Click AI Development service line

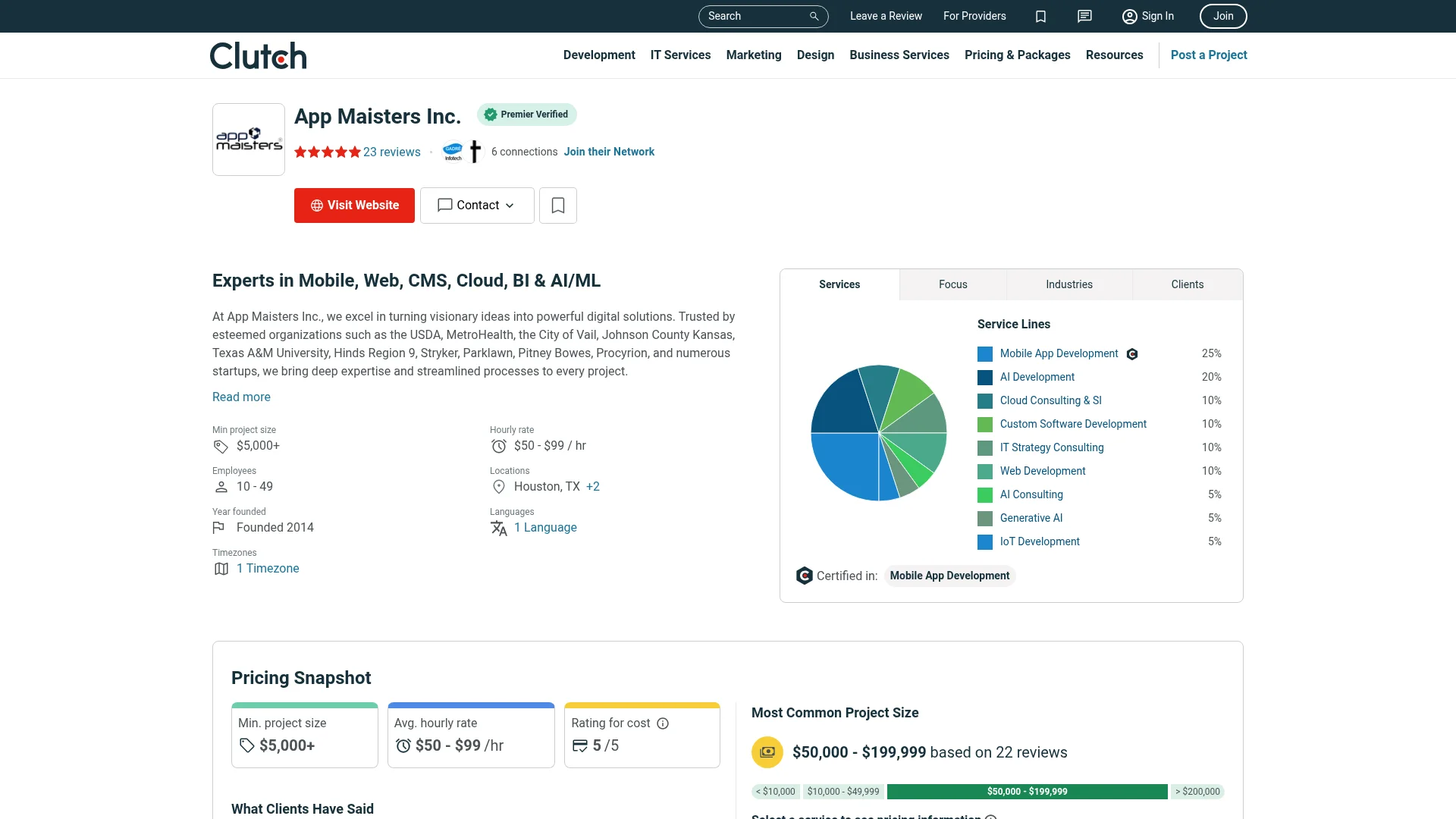1037,378
